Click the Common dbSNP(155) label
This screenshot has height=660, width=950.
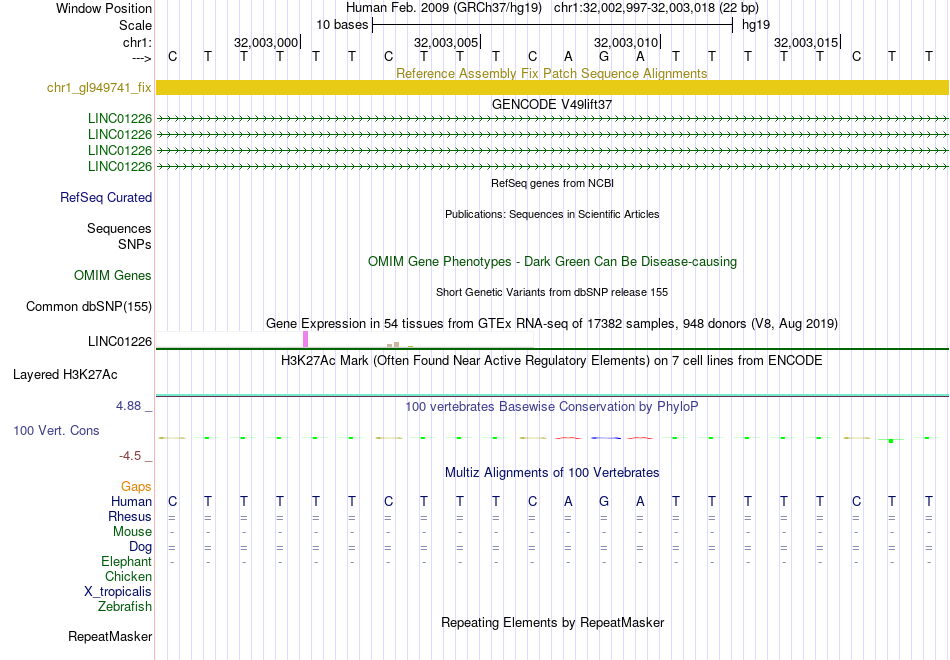click(89, 307)
